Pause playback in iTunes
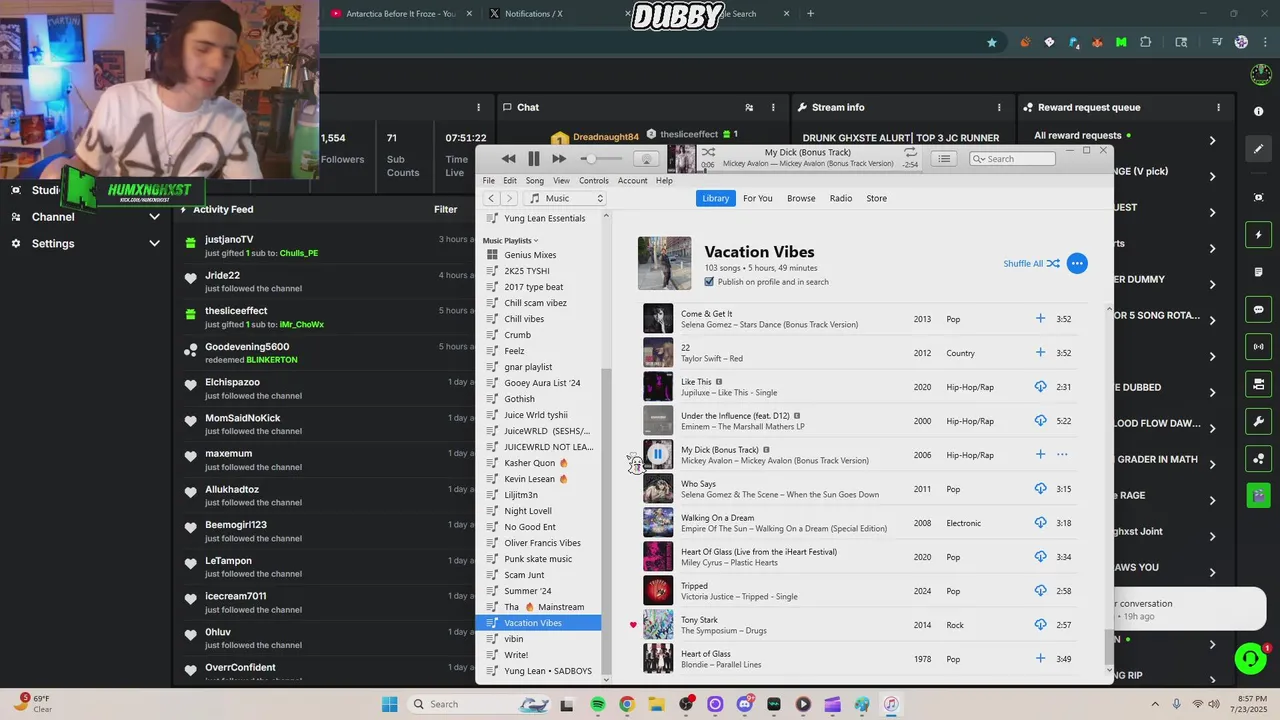This screenshot has height=720, width=1280. [x=534, y=159]
